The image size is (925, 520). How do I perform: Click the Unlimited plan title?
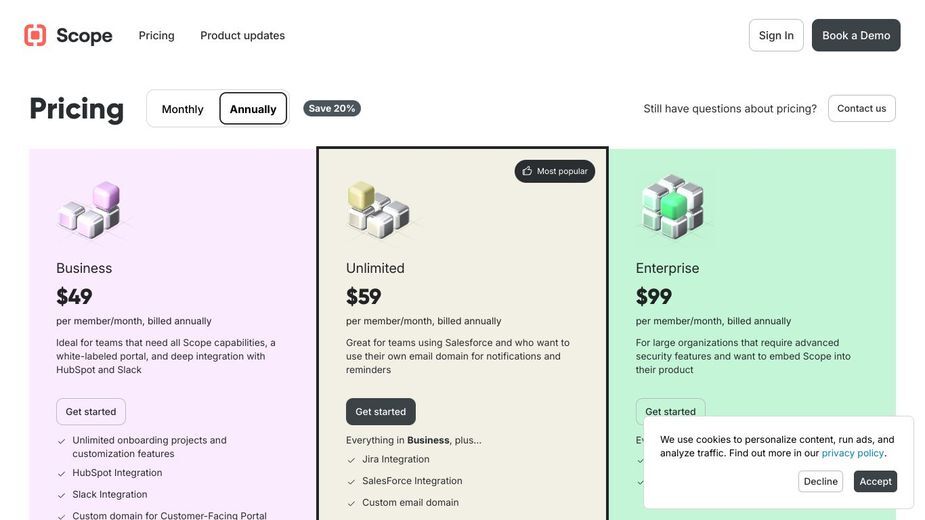pyautogui.click(x=375, y=268)
